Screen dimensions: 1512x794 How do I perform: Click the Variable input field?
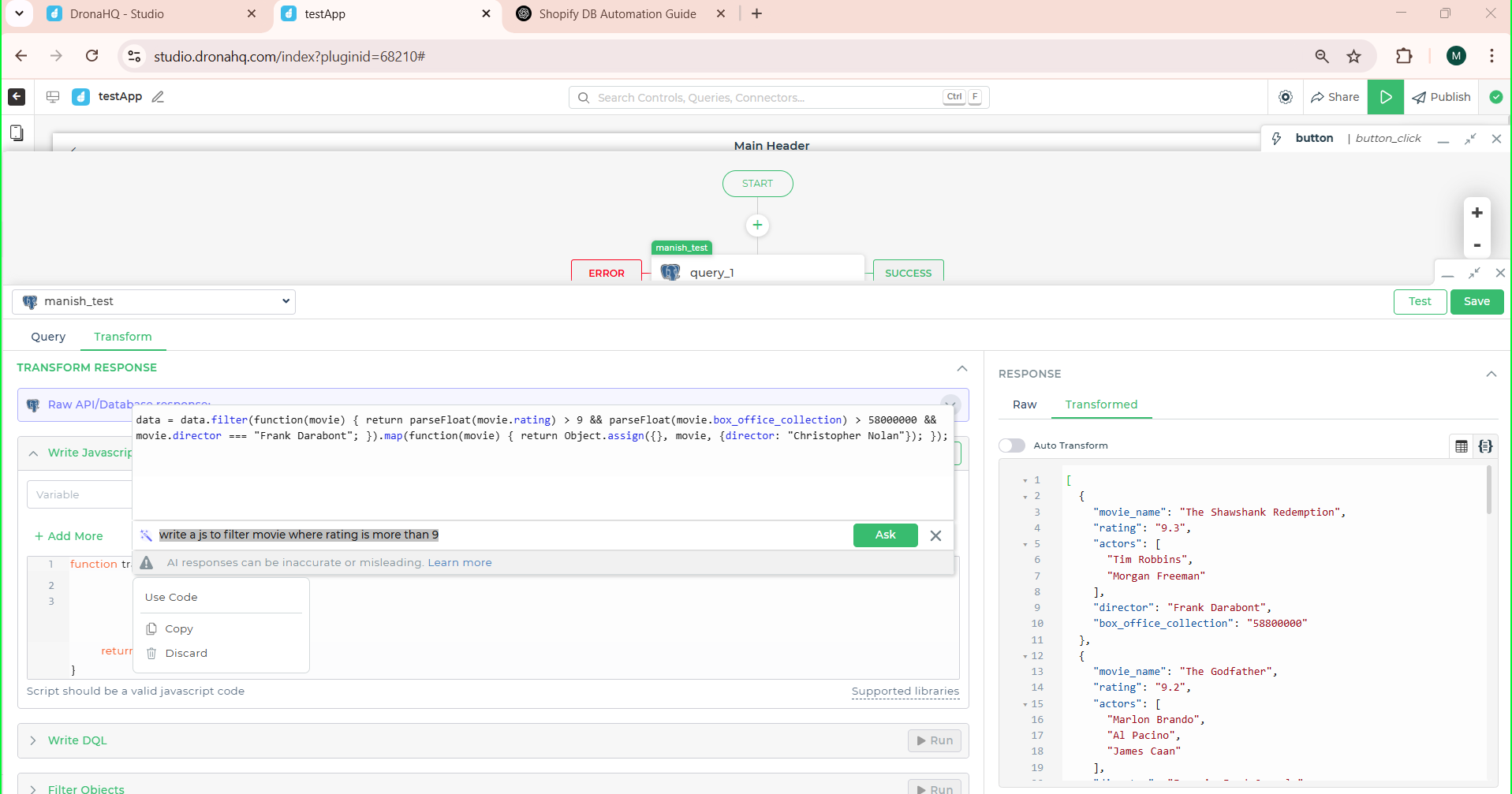pyautogui.click(x=79, y=495)
